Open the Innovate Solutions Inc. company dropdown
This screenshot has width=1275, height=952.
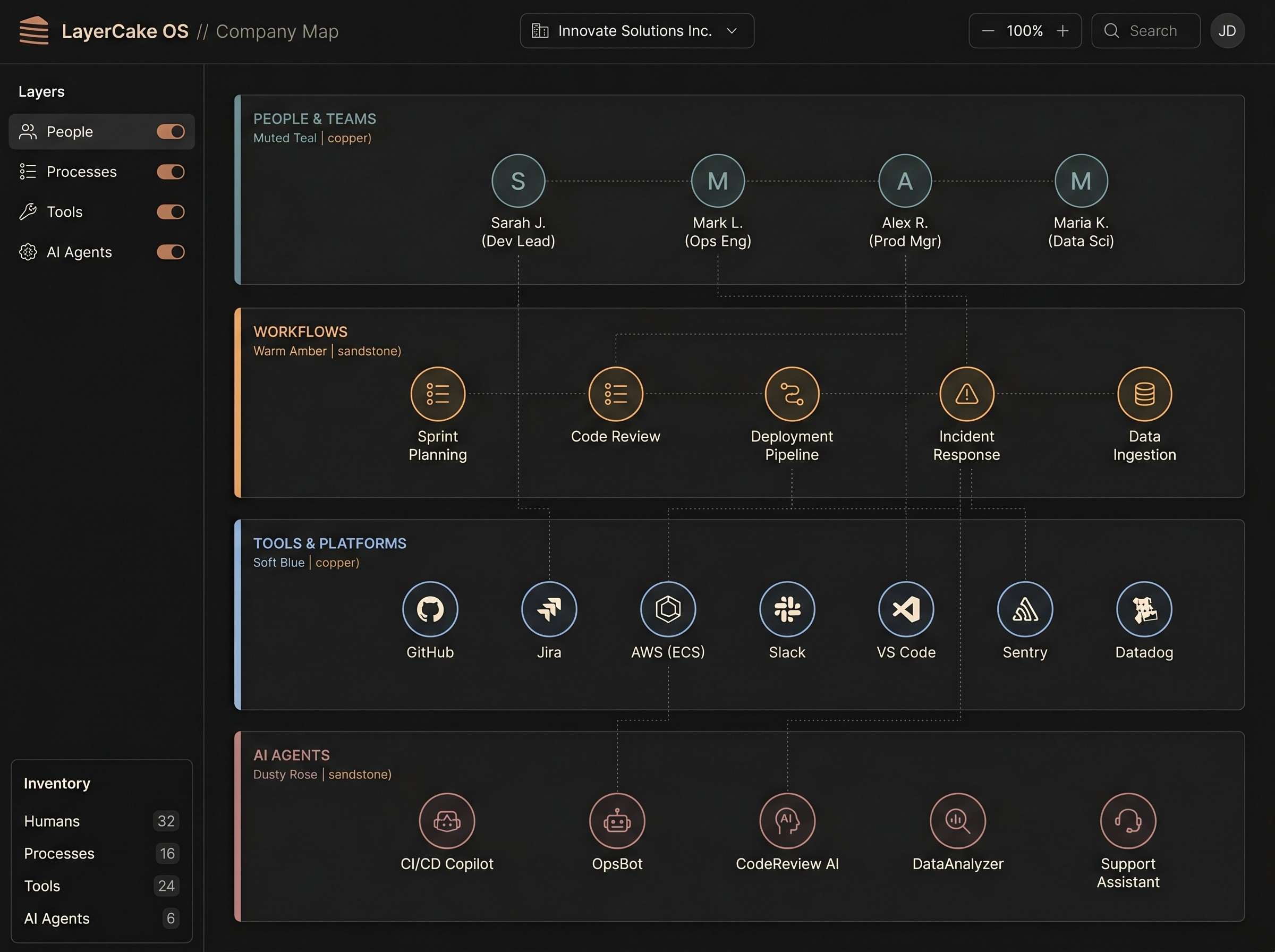(x=636, y=30)
